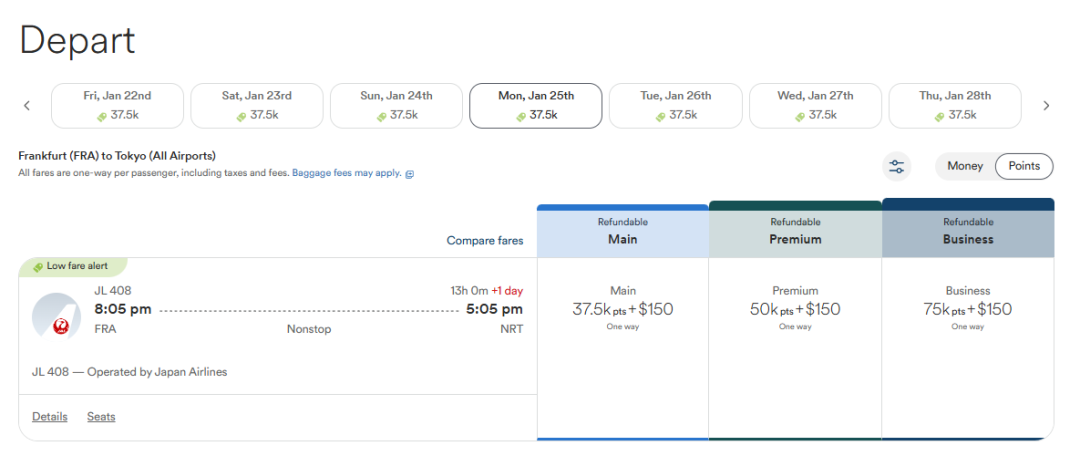1080x456 pixels.
Task: Switch fare display to Money
Action: click(x=965, y=166)
